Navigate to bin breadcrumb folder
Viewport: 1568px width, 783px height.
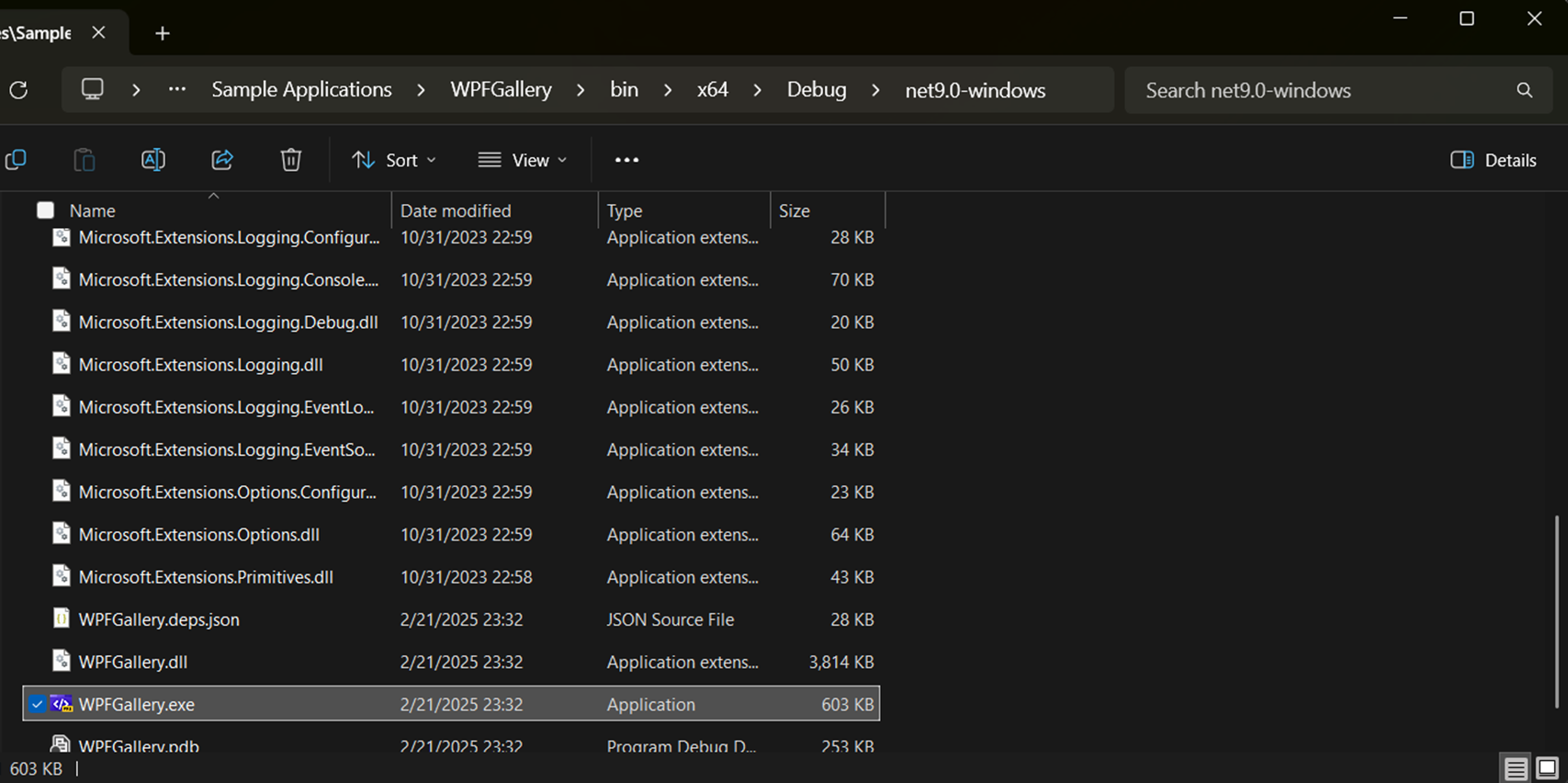click(624, 90)
